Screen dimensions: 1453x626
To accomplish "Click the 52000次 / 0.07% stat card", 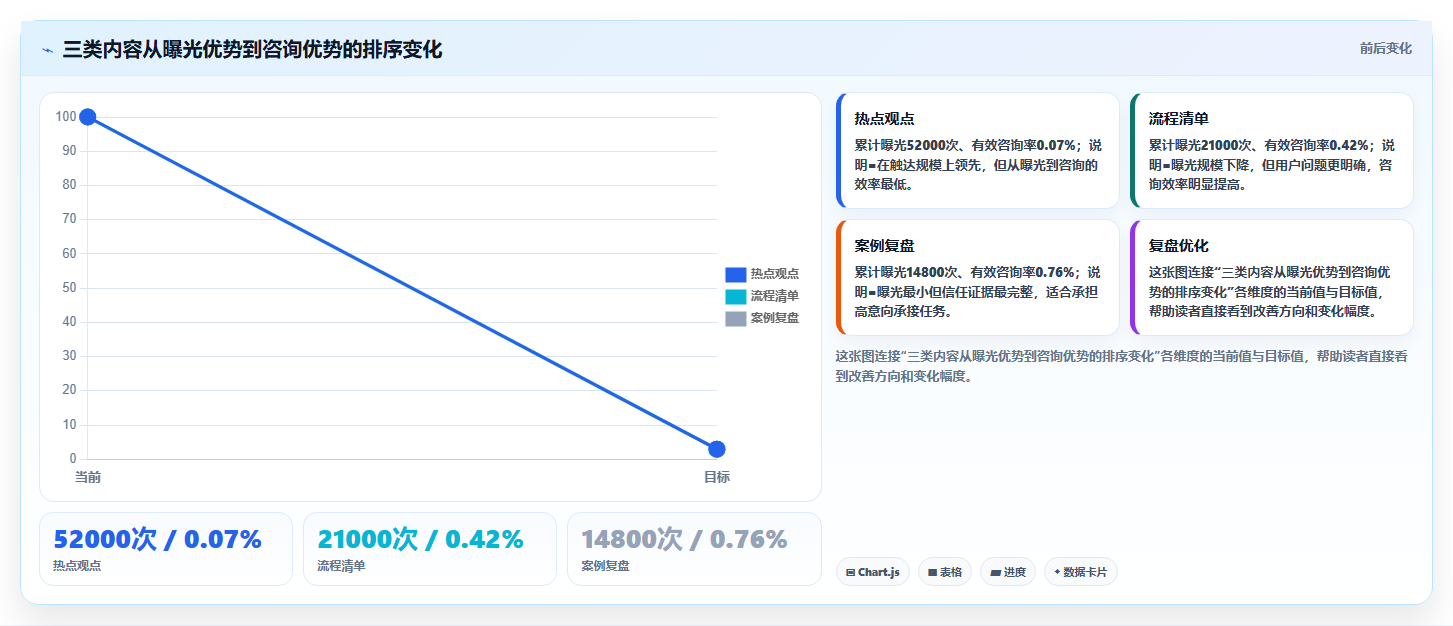I will pyautogui.click(x=166, y=549).
